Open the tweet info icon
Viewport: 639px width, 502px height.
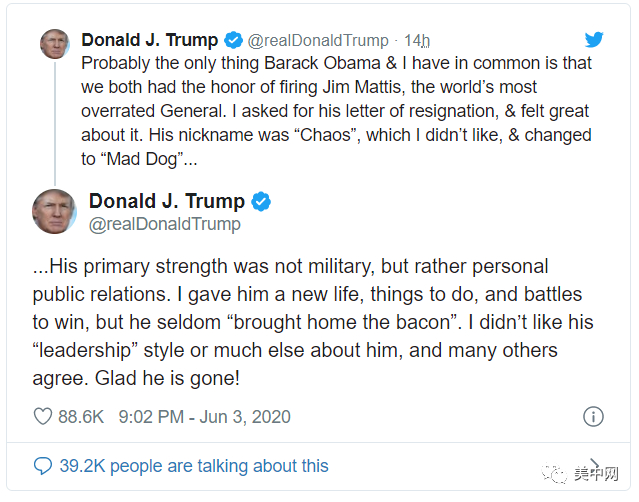[593, 416]
